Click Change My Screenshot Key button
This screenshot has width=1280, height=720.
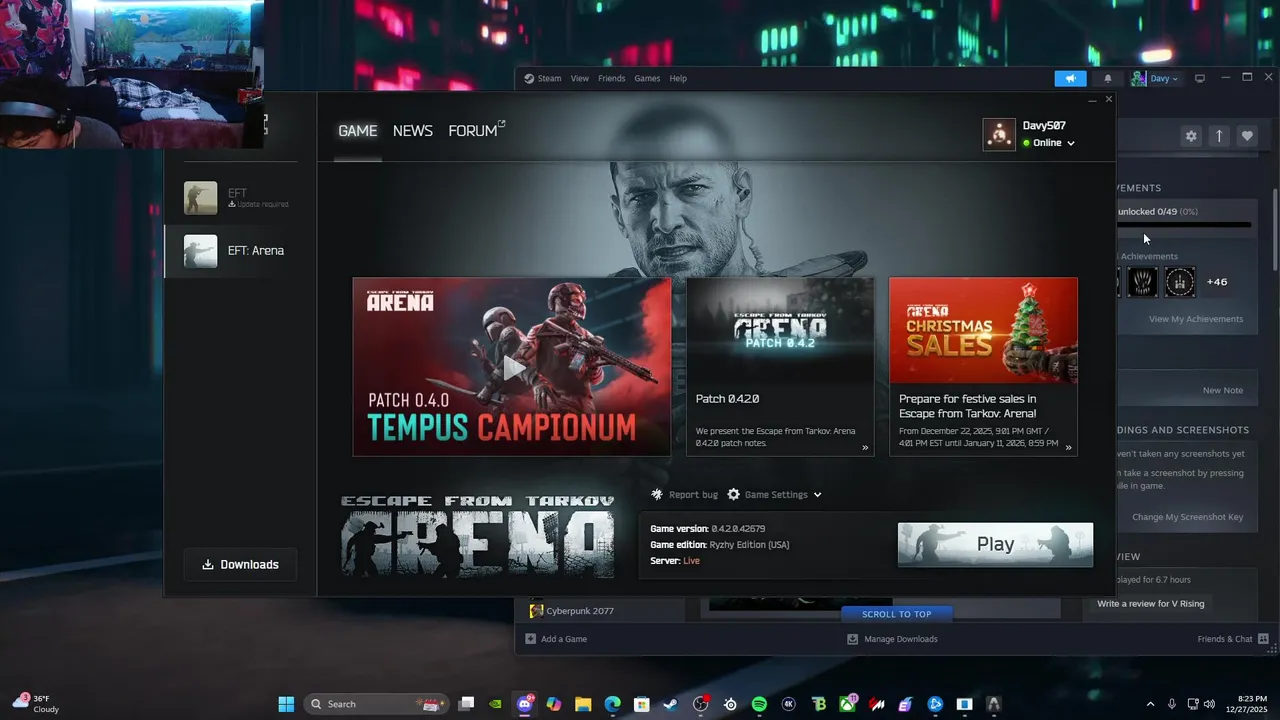click(x=1187, y=517)
